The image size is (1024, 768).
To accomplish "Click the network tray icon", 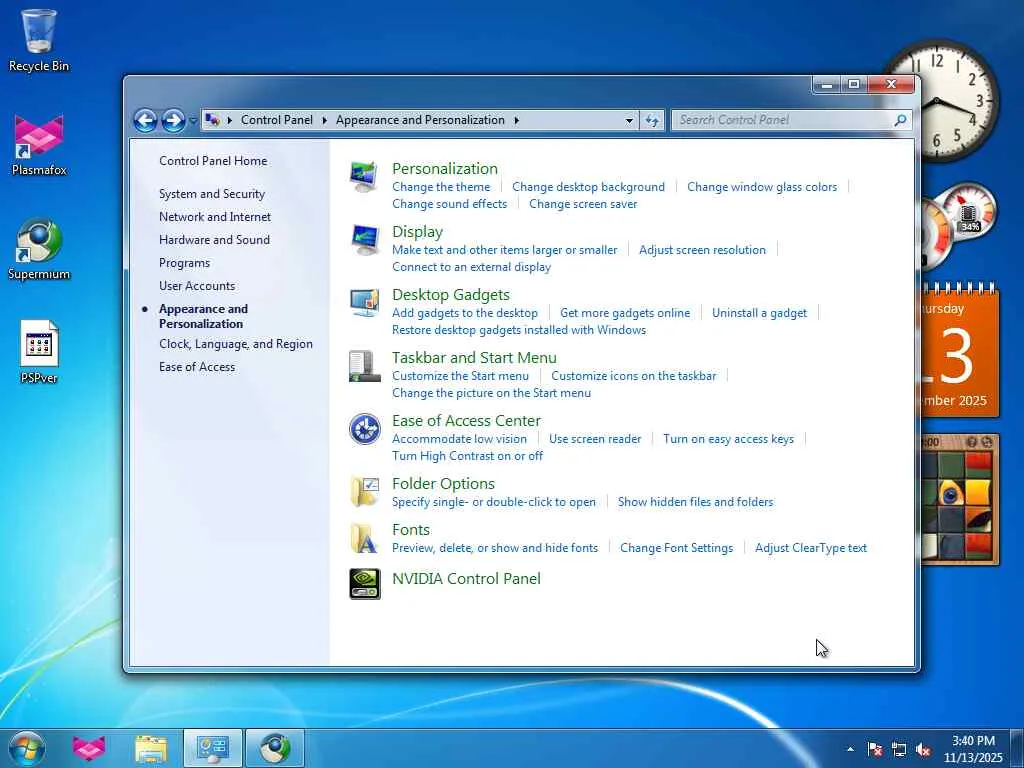I will point(899,749).
